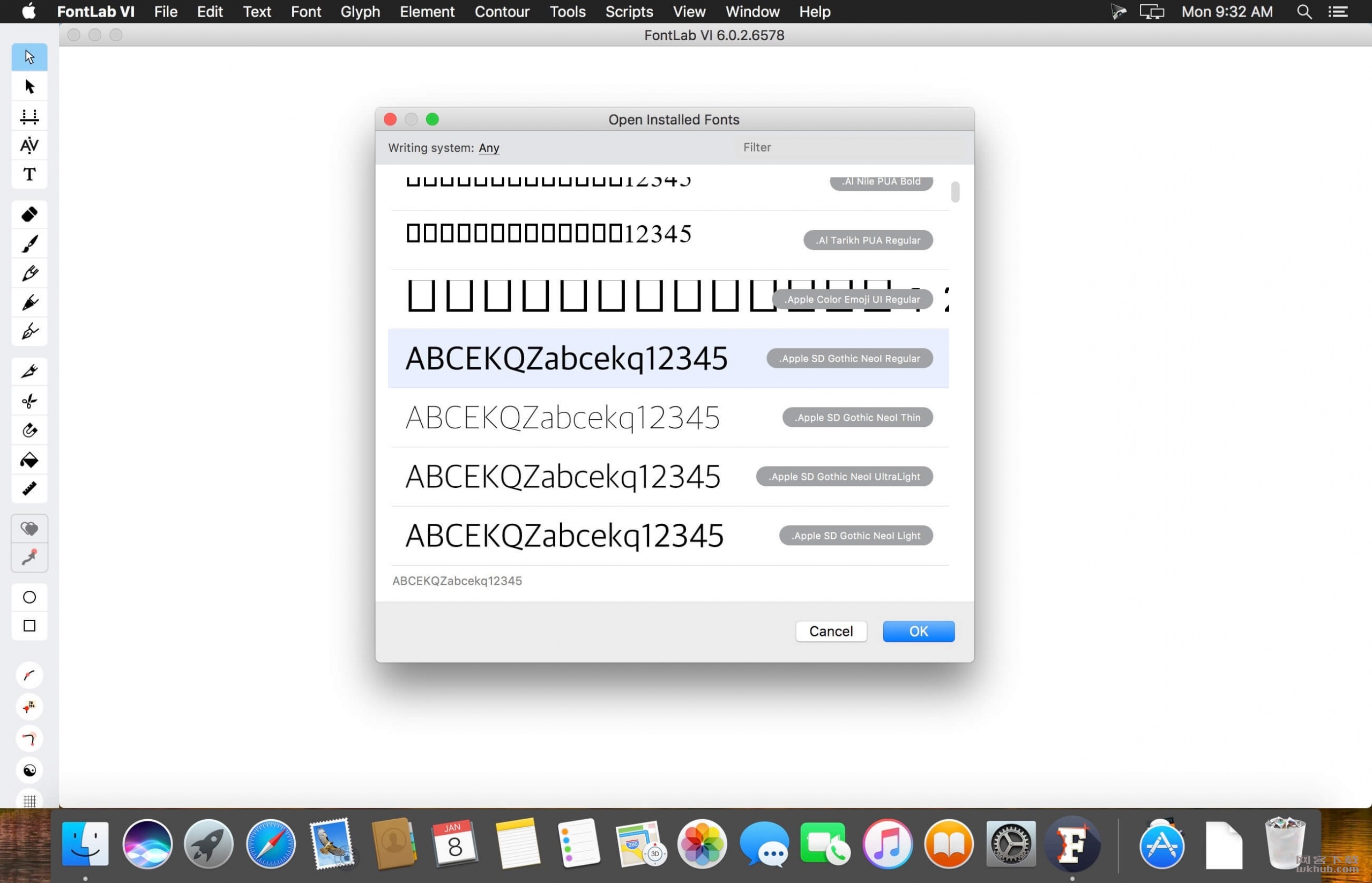Viewport: 1372px width, 883px height.
Task: Toggle the red corner round button
Action: pos(29,738)
